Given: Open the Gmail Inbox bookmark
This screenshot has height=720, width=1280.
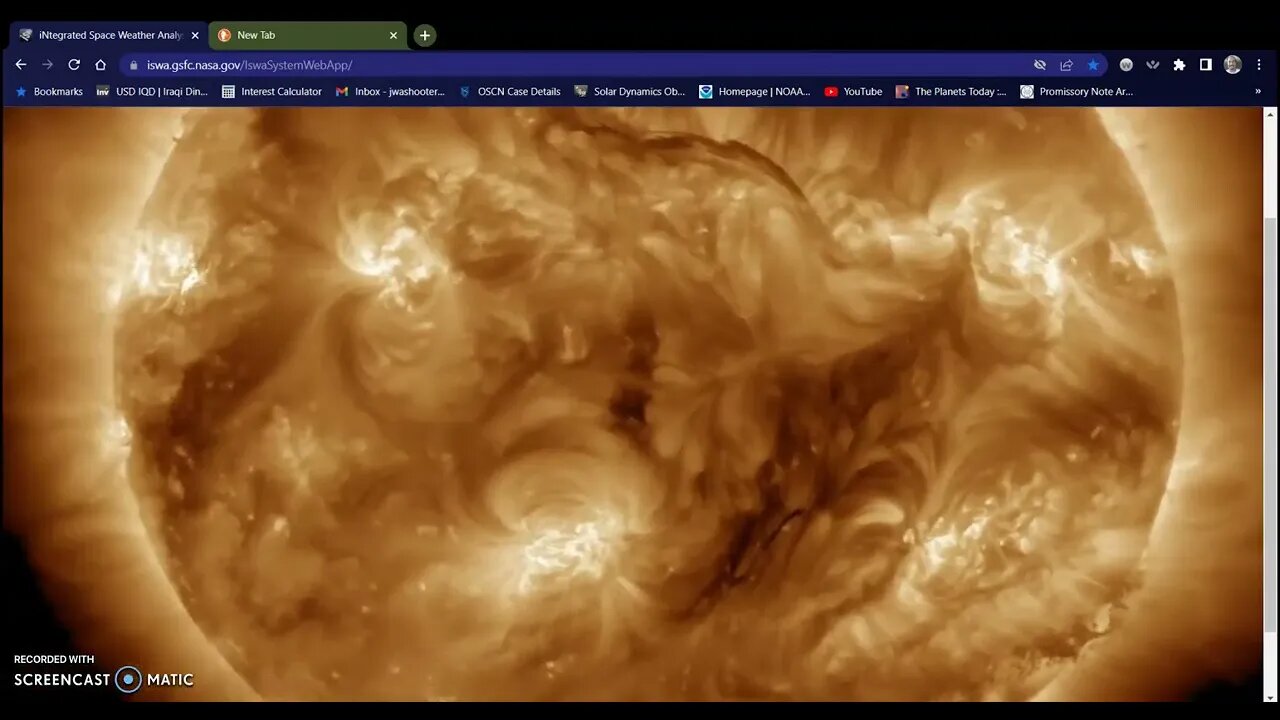Looking at the screenshot, I should coord(390,91).
